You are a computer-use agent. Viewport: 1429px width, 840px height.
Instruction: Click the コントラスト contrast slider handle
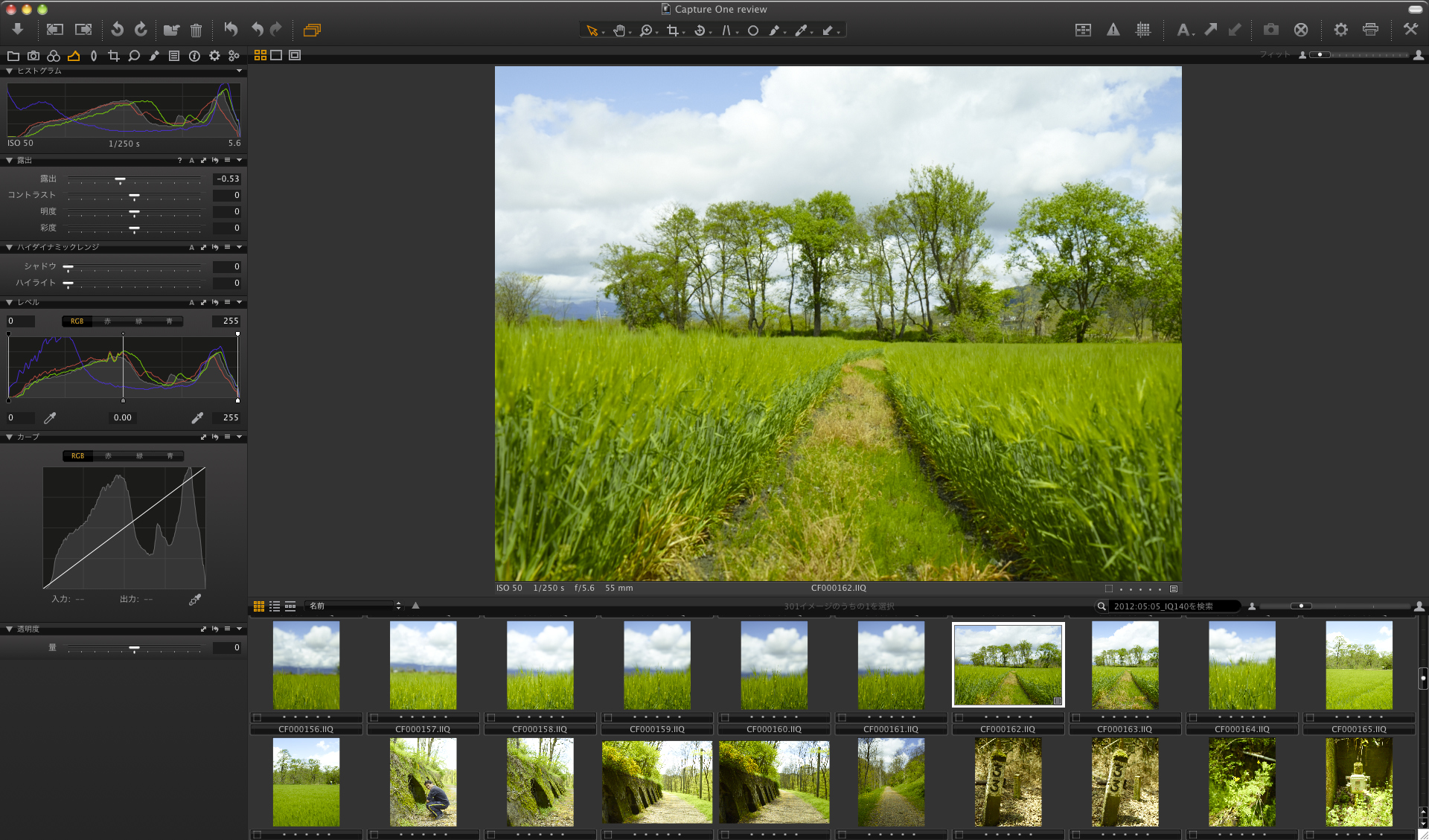pyautogui.click(x=135, y=196)
